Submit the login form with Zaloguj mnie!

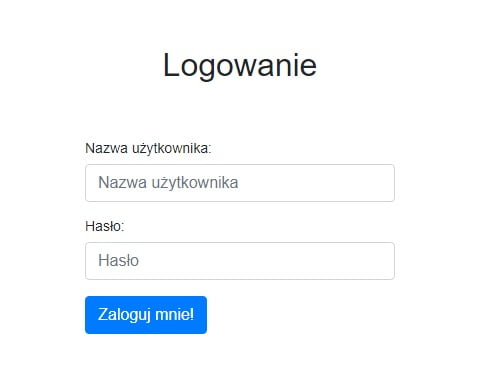pyautogui.click(x=146, y=315)
